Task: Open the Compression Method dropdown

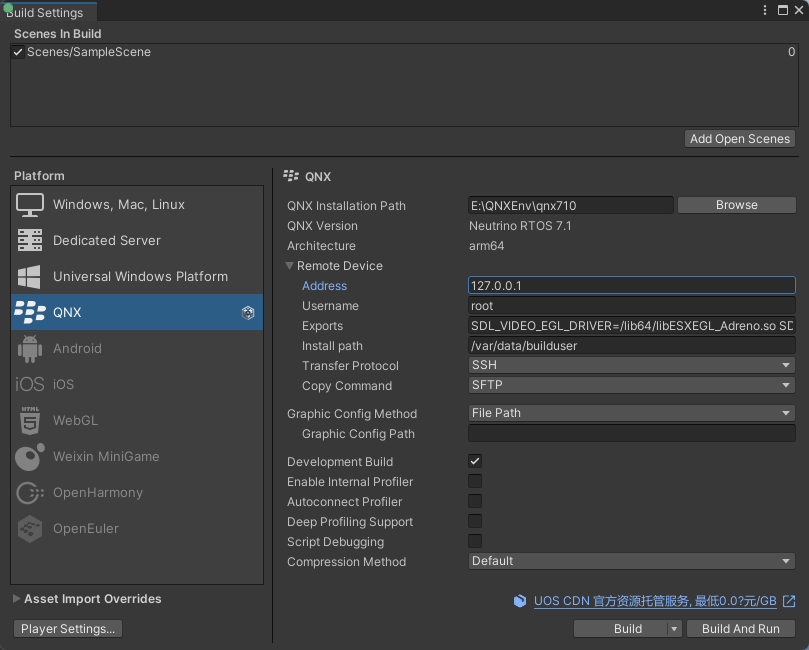Action: click(x=631, y=561)
